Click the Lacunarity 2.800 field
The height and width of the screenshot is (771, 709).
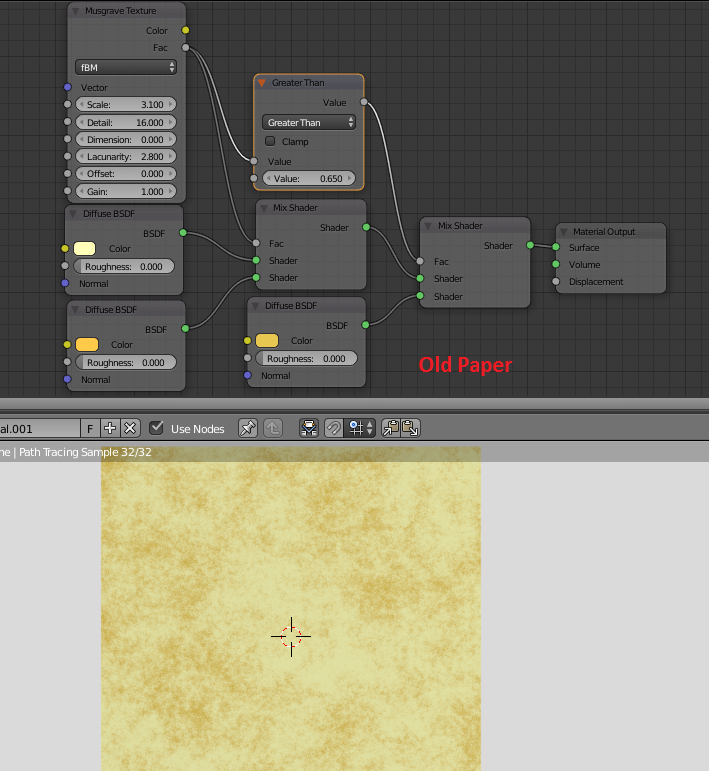(x=126, y=157)
